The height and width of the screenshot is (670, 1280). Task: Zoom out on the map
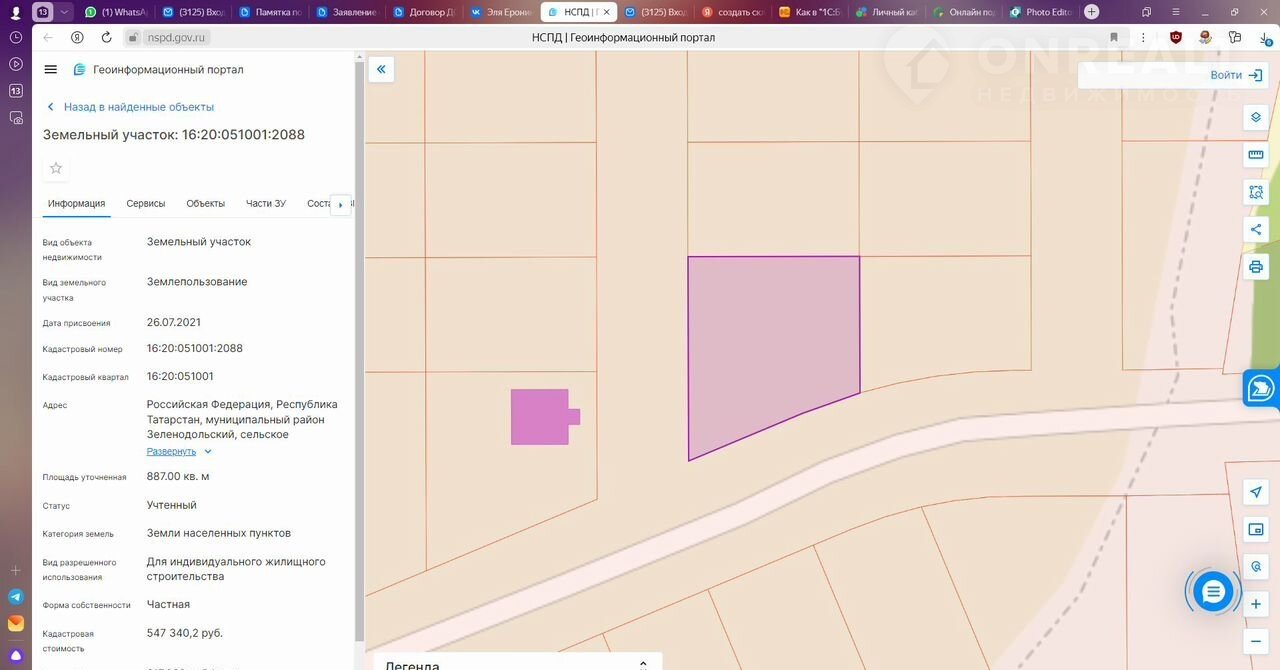pos(1256,641)
